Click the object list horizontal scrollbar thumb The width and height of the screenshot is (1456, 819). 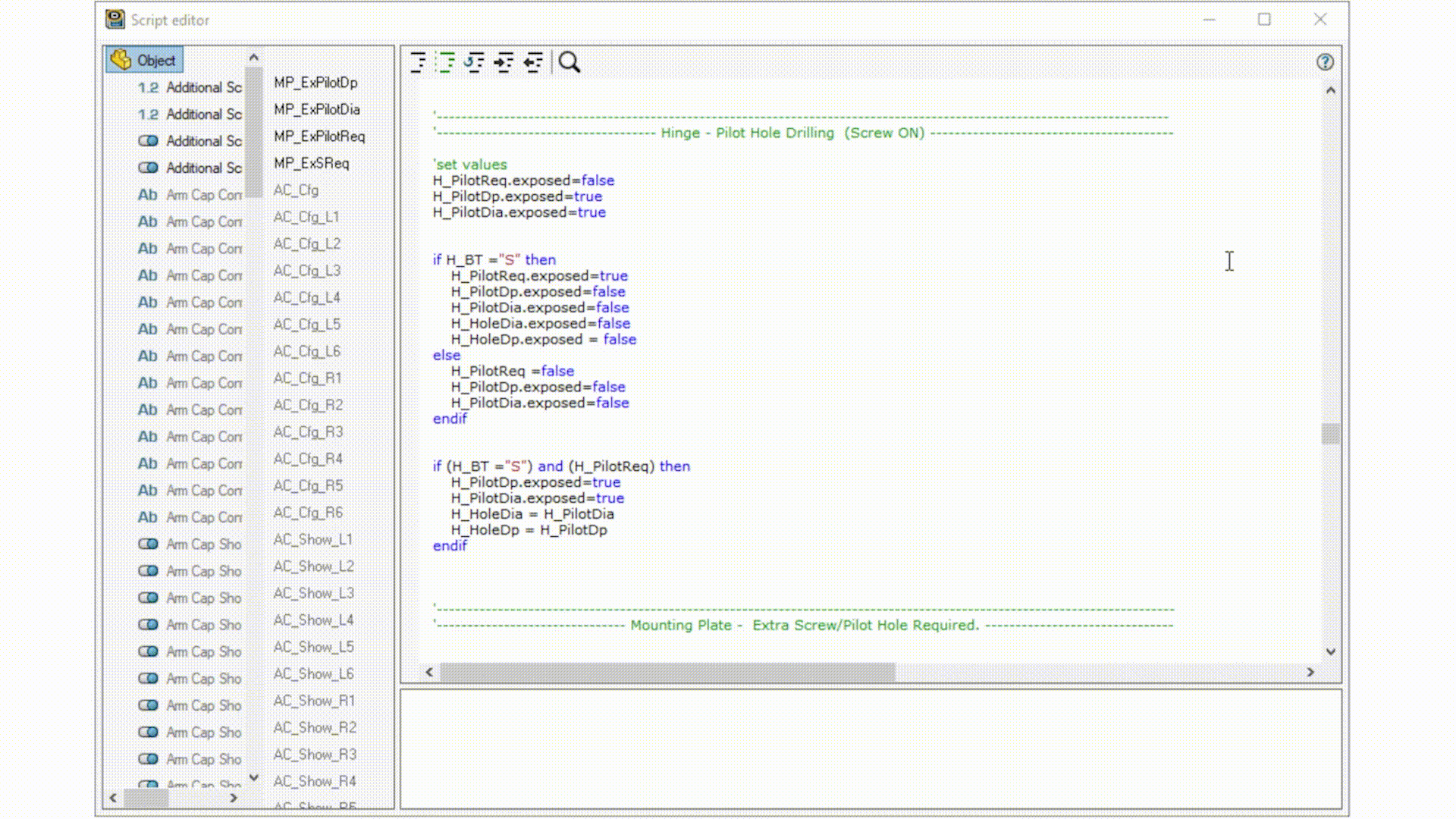pyautogui.click(x=146, y=798)
